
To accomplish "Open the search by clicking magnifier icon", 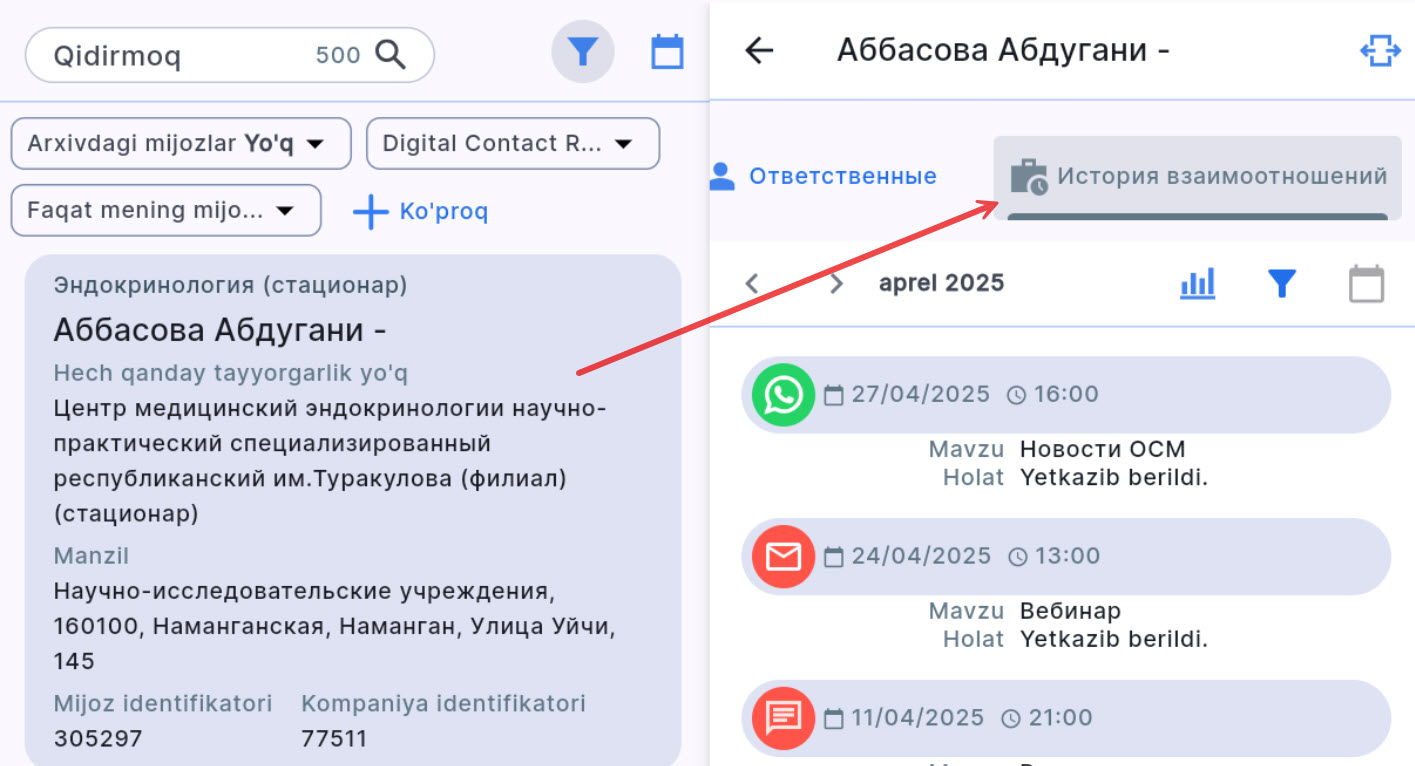I will 394,55.
